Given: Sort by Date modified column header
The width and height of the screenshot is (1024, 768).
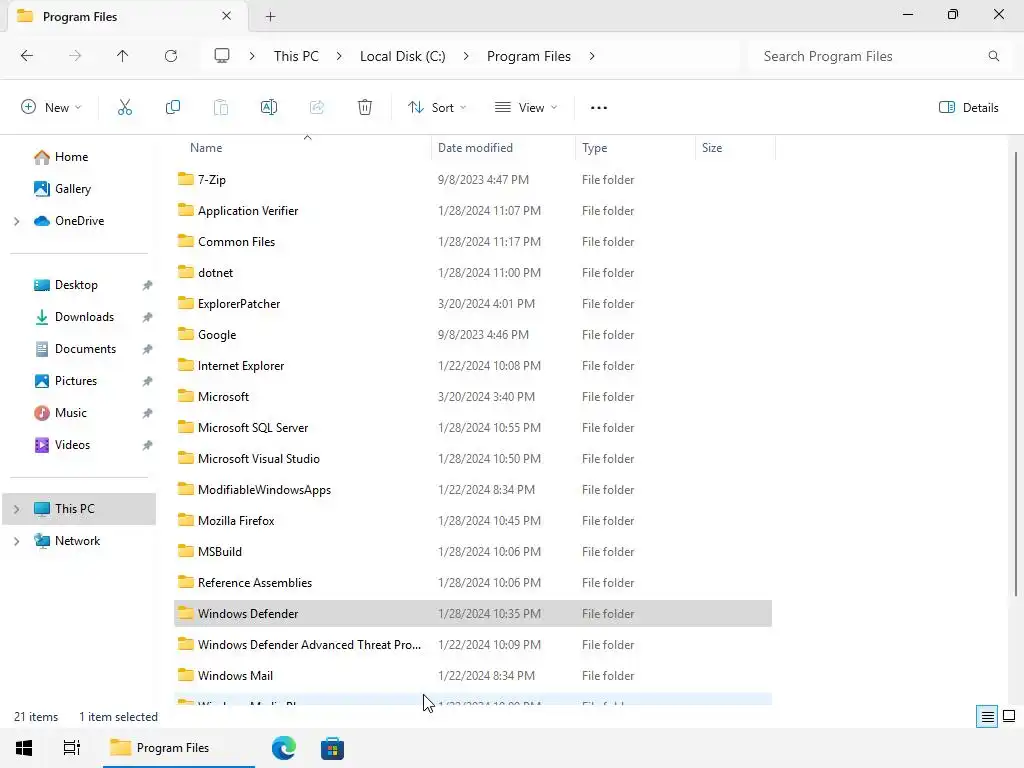Looking at the screenshot, I should click(x=503, y=148).
